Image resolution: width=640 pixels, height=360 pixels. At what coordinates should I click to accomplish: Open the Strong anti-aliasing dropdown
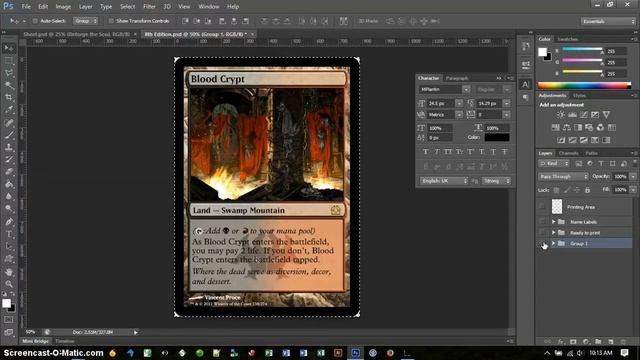tap(496, 181)
